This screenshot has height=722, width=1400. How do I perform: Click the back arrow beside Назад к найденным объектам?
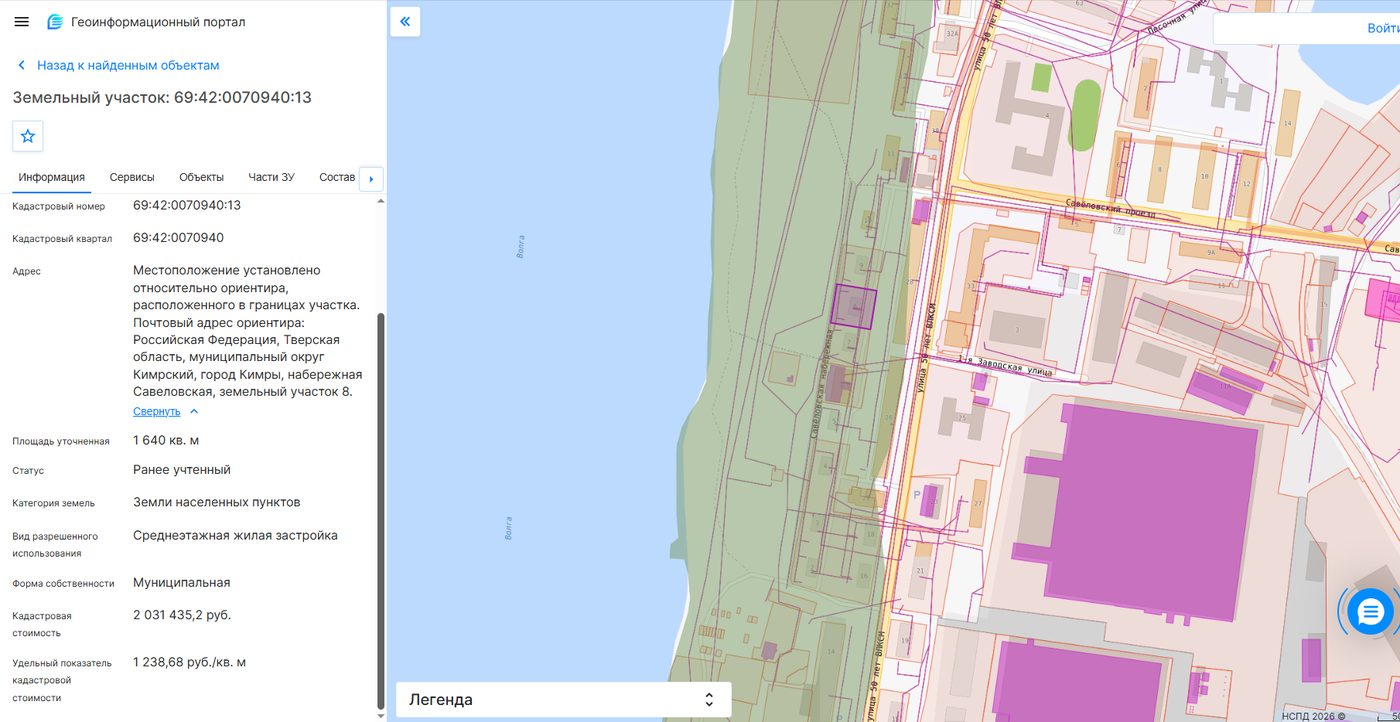[21, 65]
